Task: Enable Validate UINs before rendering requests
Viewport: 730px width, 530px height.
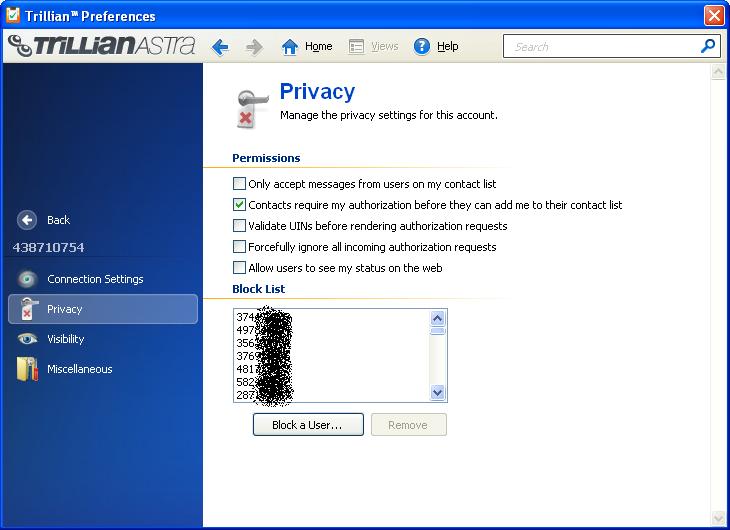Action: (239, 225)
